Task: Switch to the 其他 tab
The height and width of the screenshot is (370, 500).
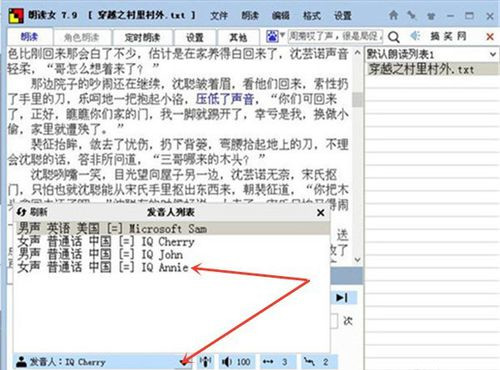Action: point(238,37)
